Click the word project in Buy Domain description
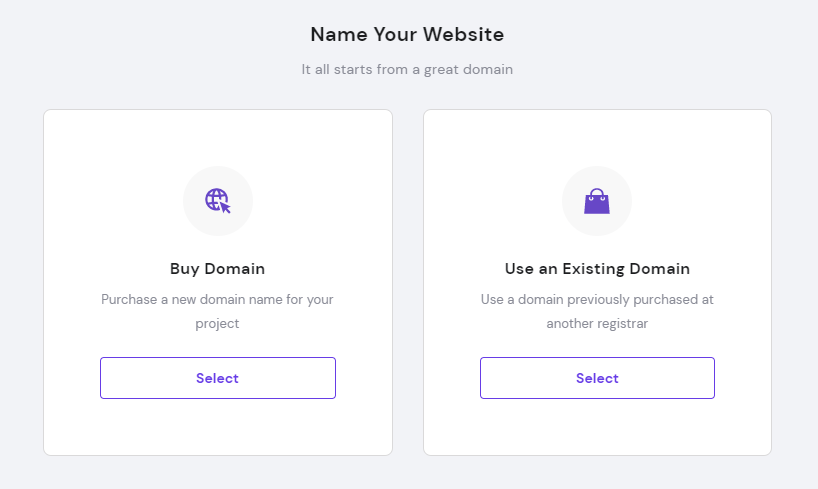The image size is (818, 489). tap(217, 324)
